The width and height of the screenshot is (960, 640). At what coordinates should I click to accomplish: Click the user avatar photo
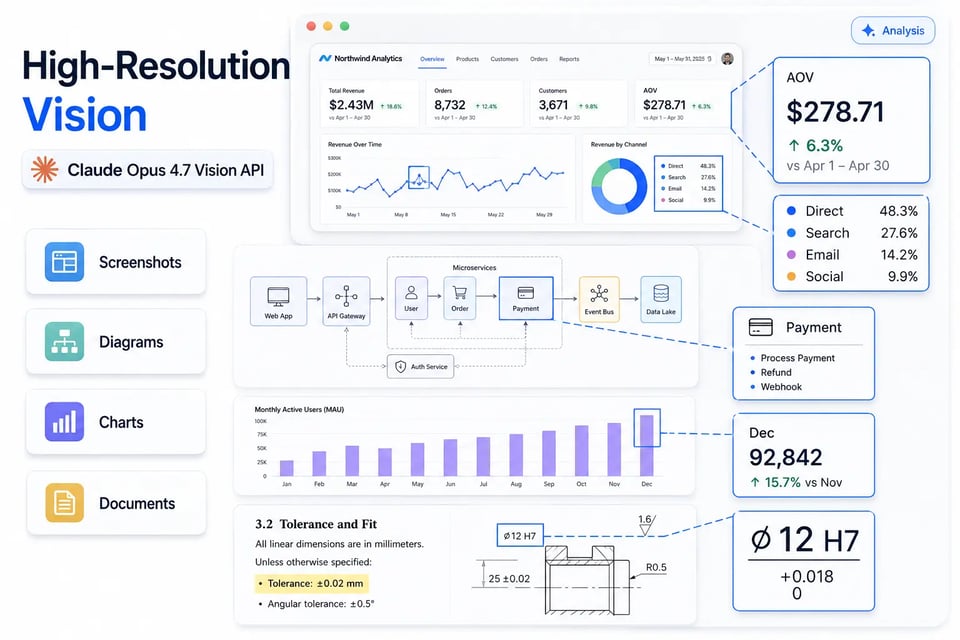(727, 59)
